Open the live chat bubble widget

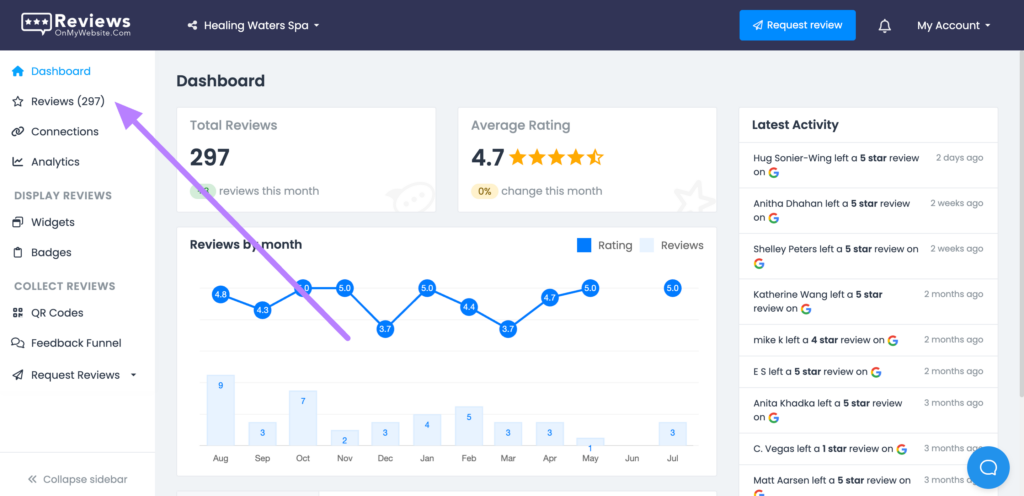(988, 467)
